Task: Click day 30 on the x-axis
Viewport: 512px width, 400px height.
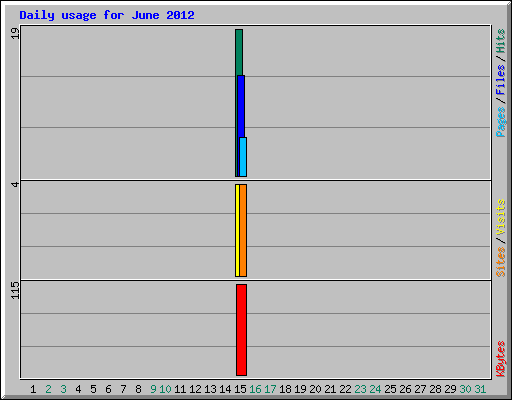Action: click(465, 389)
